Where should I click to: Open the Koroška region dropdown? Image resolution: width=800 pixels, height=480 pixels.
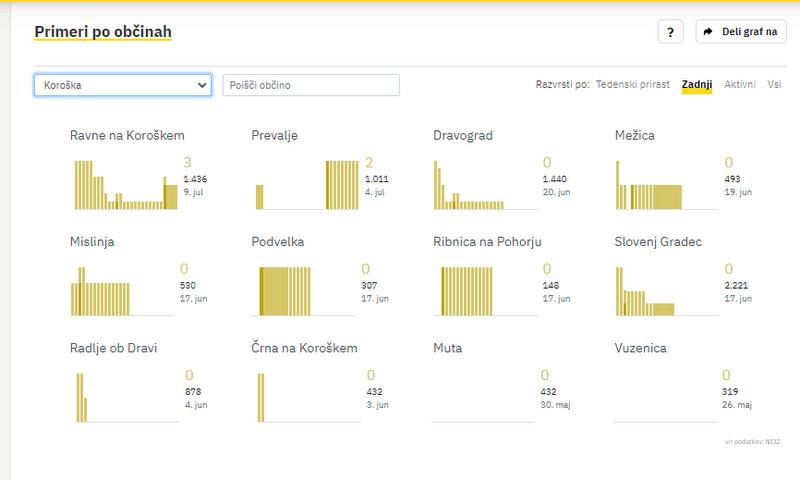click(x=123, y=85)
